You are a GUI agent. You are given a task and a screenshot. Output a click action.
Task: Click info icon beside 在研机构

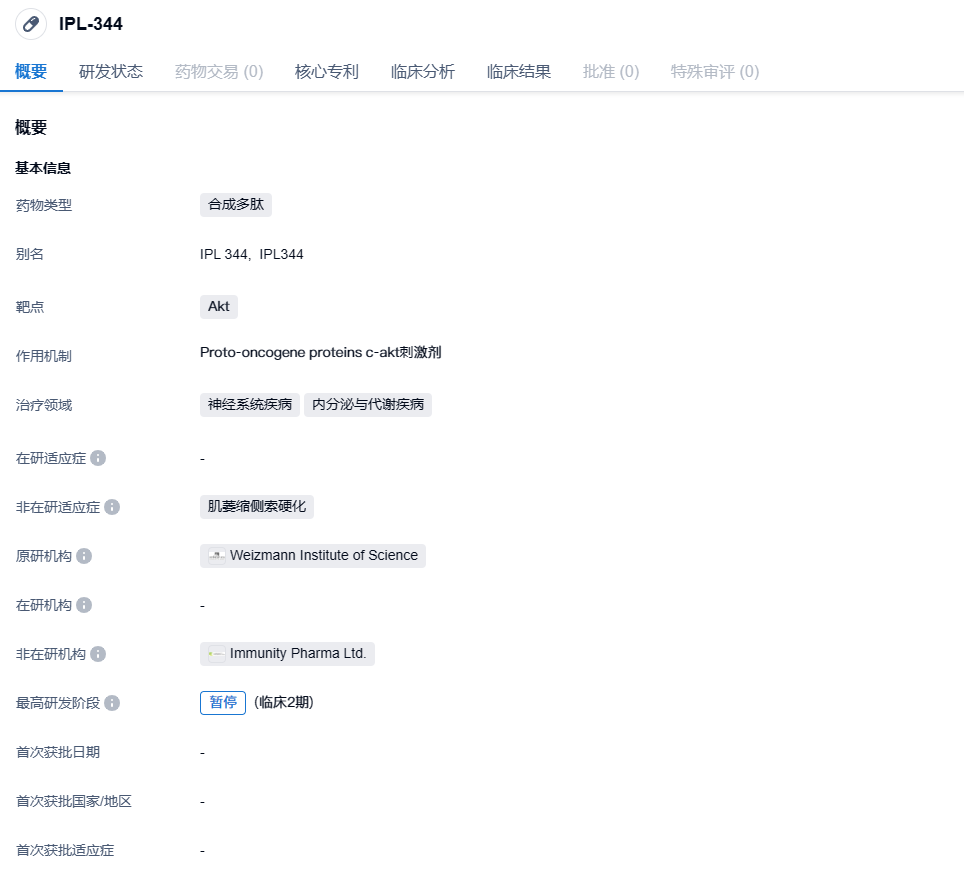point(84,605)
